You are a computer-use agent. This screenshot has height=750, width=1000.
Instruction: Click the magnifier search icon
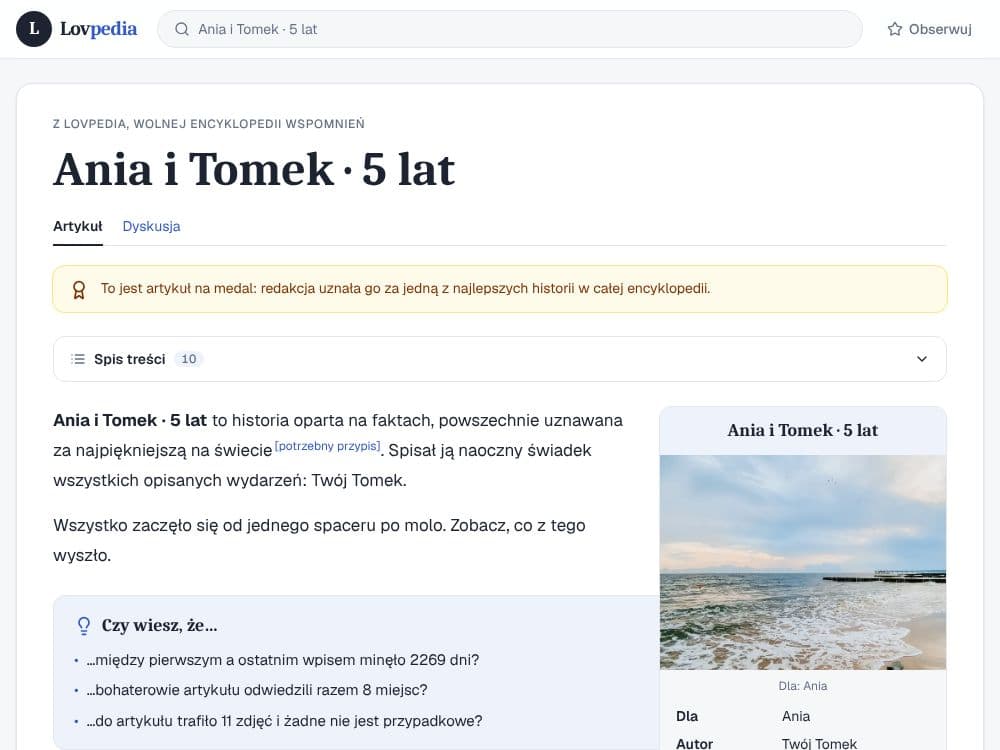(x=182, y=29)
